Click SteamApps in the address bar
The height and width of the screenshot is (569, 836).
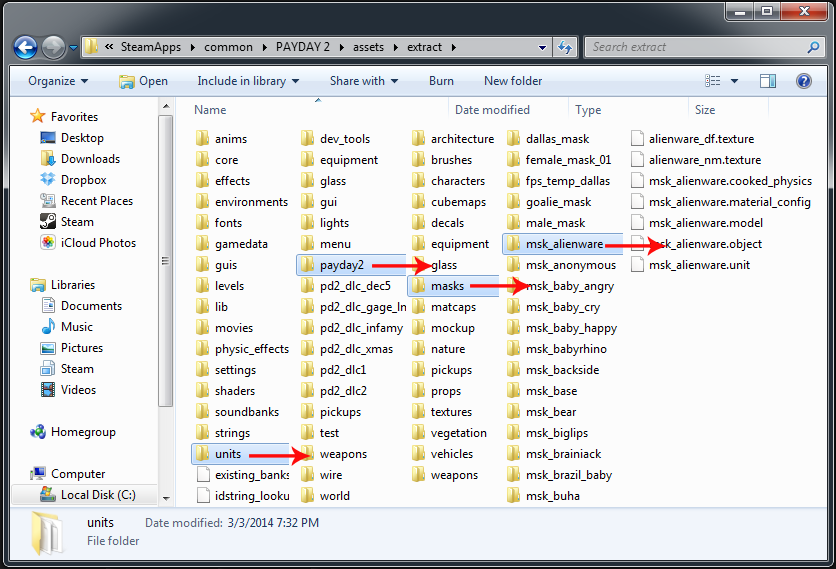[151, 47]
